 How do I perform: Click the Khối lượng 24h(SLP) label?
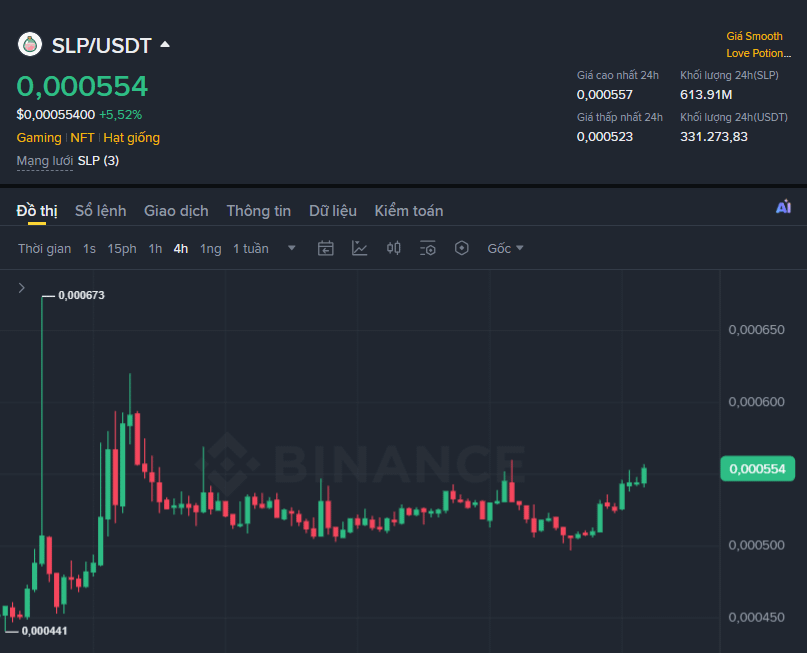(x=729, y=76)
